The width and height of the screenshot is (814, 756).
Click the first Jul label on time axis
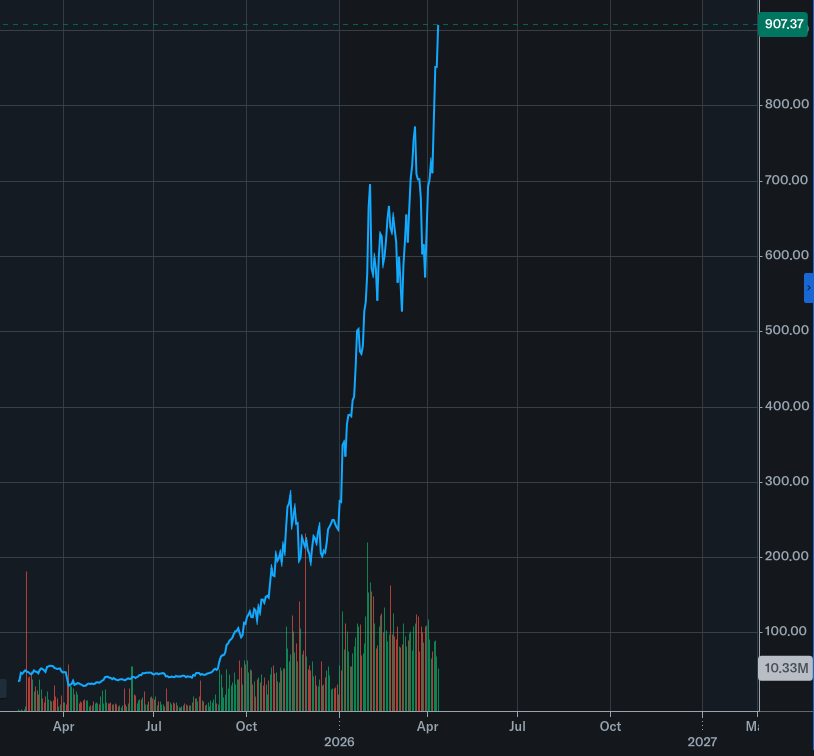(153, 726)
